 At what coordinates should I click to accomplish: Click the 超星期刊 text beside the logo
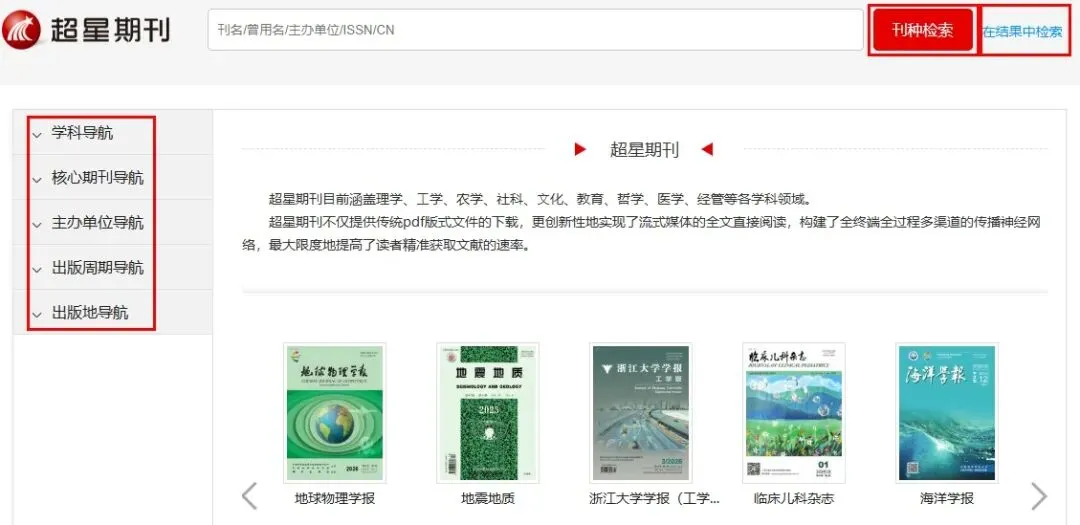110,30
